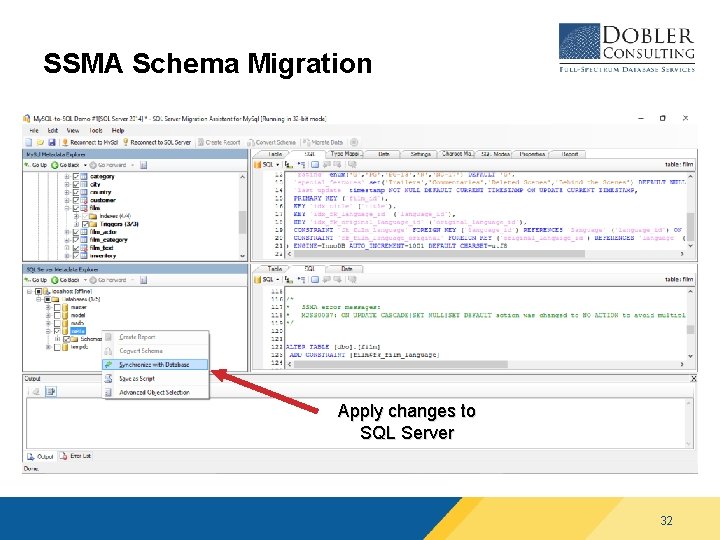Screen dimensions: 720x540
Task: Click Reconnect to SQL Server button
Action: click(157, 142)
